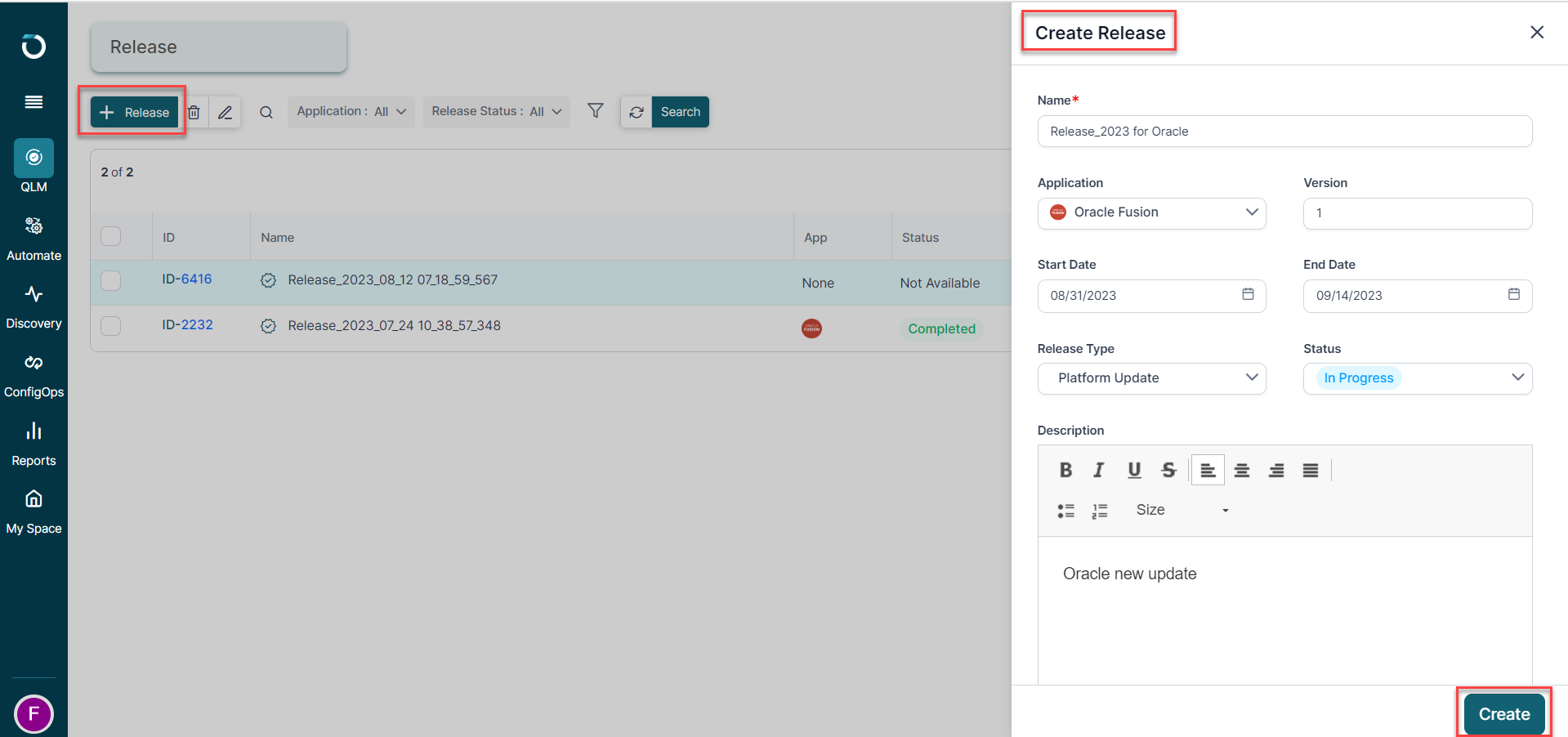Viewport: 1568px width, 737px height.
Task: Open the QLM module
Action: tap(34, 167)
